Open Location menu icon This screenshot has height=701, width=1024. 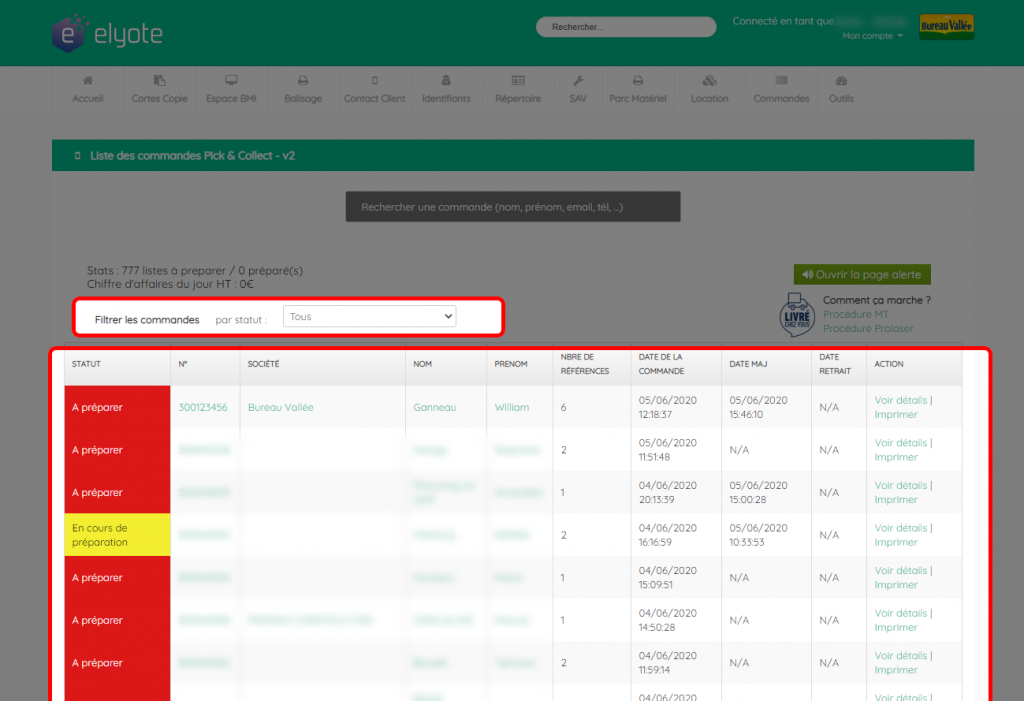click(709, 80)
